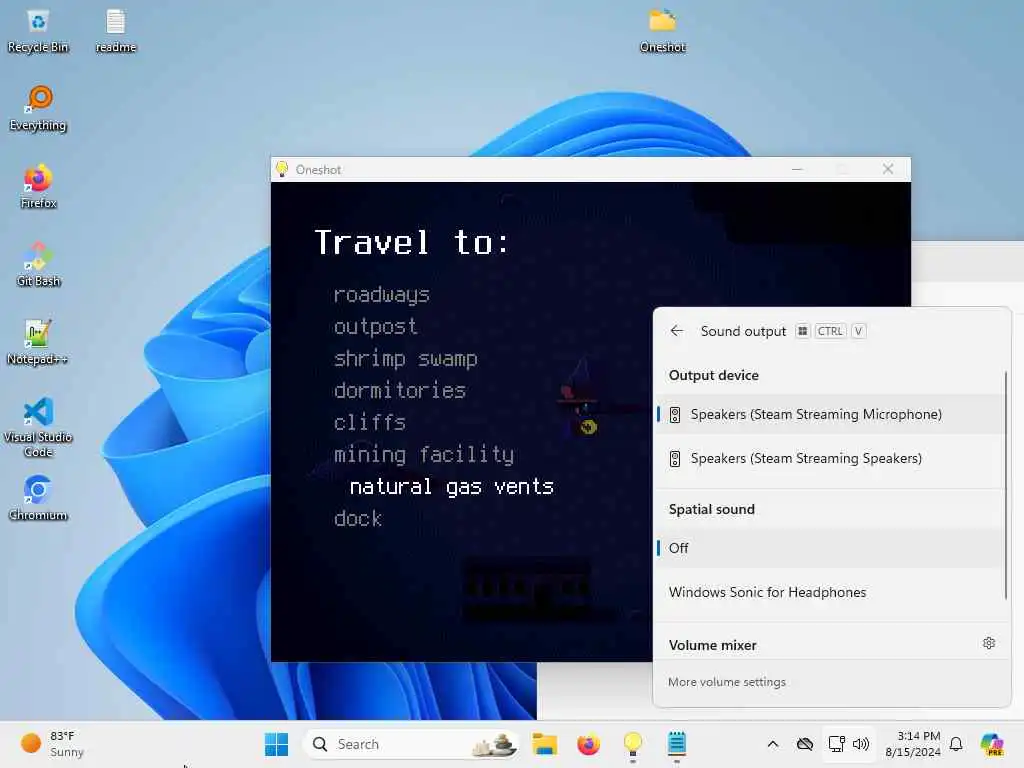Screen dimensions: 1024x768
Task: Click the Travel to: heading
Action: (411, 242)
